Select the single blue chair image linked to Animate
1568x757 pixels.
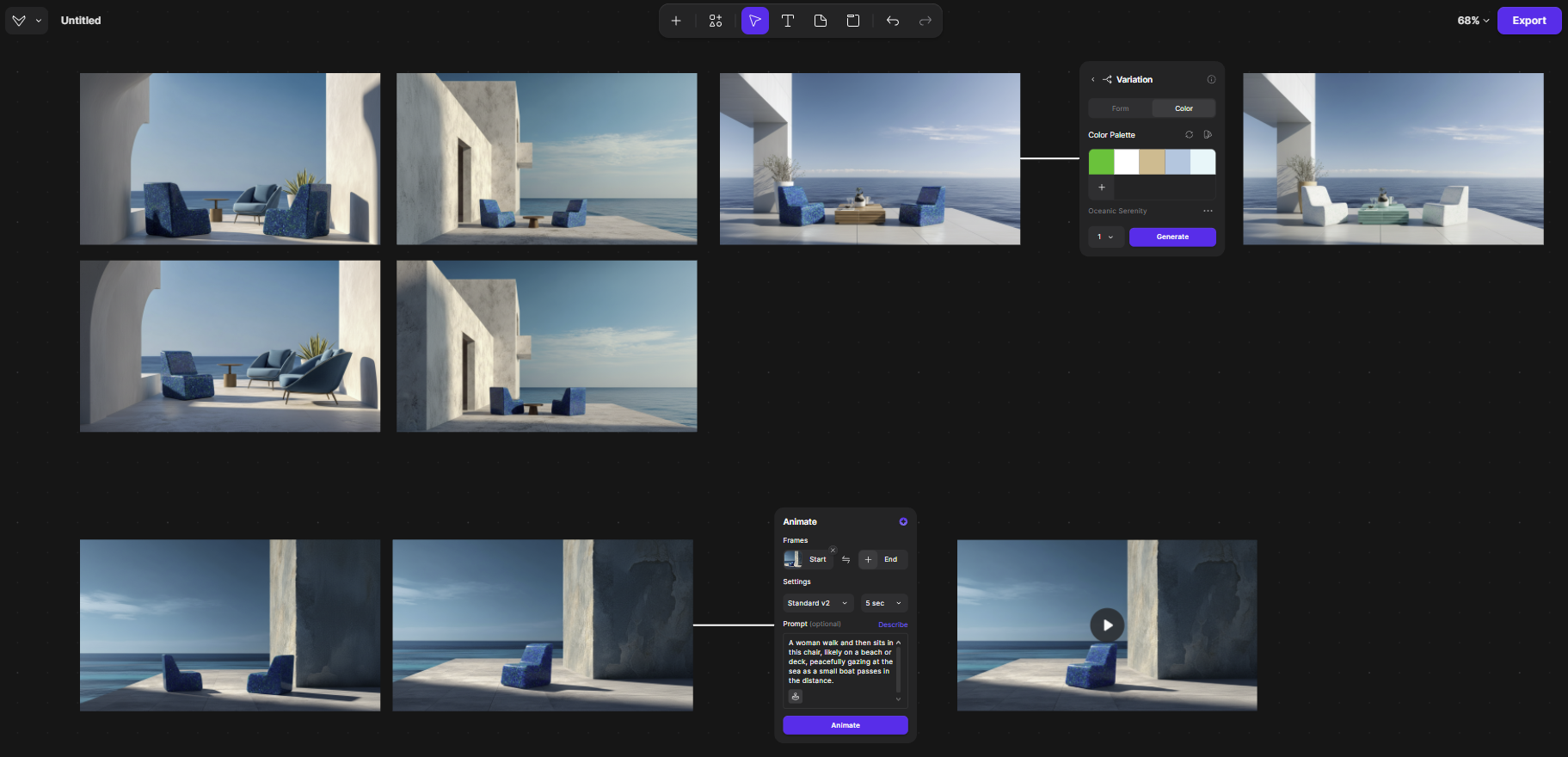tap(542, 625)
